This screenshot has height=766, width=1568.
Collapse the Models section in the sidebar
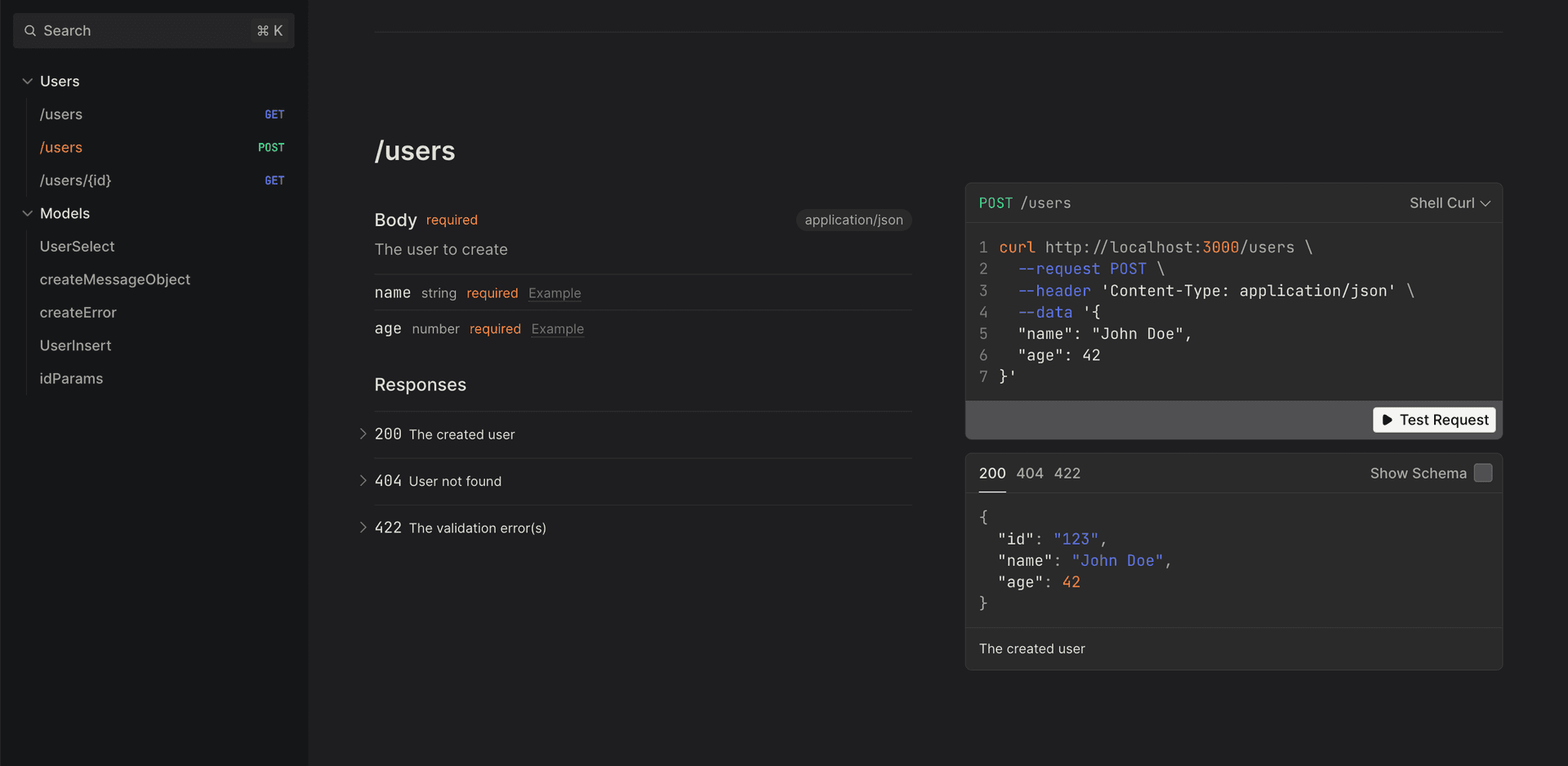point(26,213)
